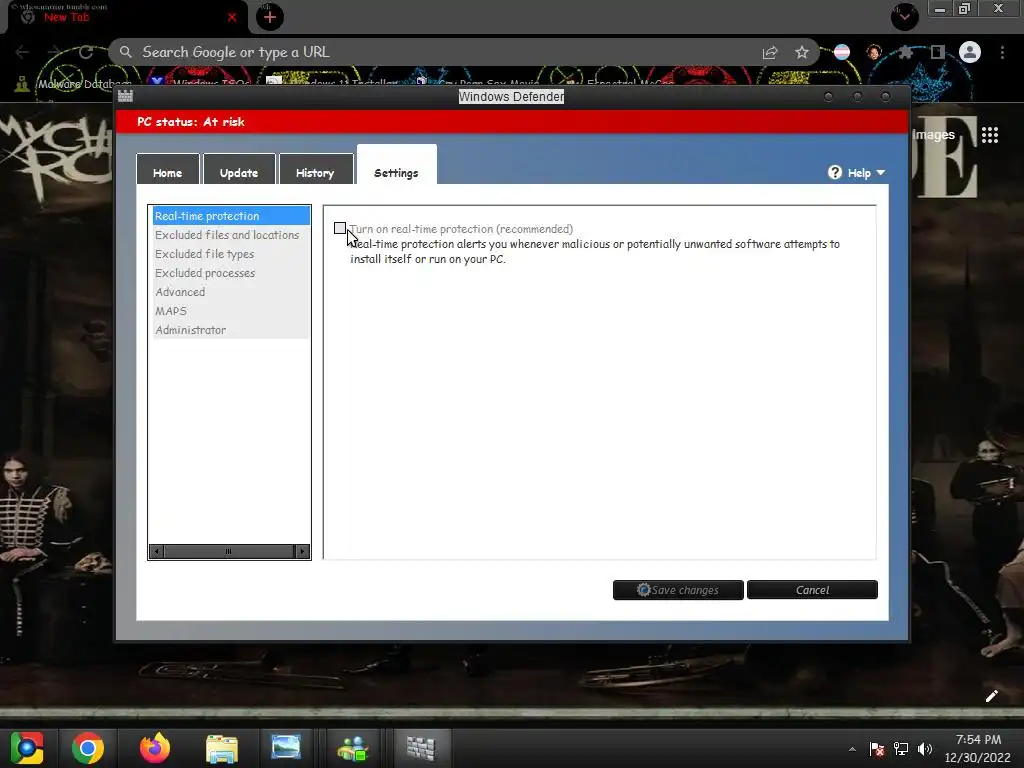Click the customize Chrome pencil icon
The height and width of the screenshot is (768, 1024).
point(991,696)
